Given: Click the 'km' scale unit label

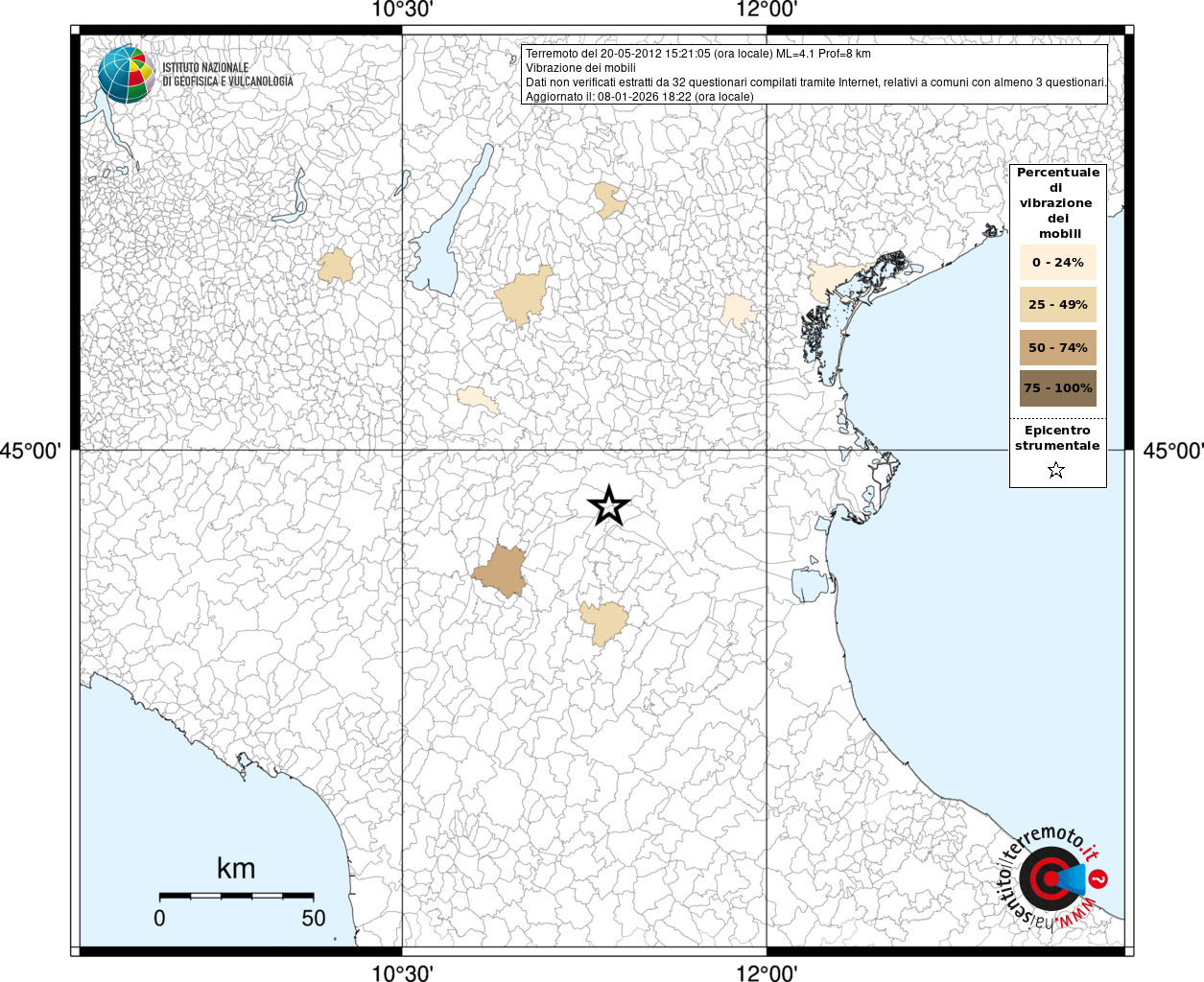Looking at the screenshot, I should (236, 869).
